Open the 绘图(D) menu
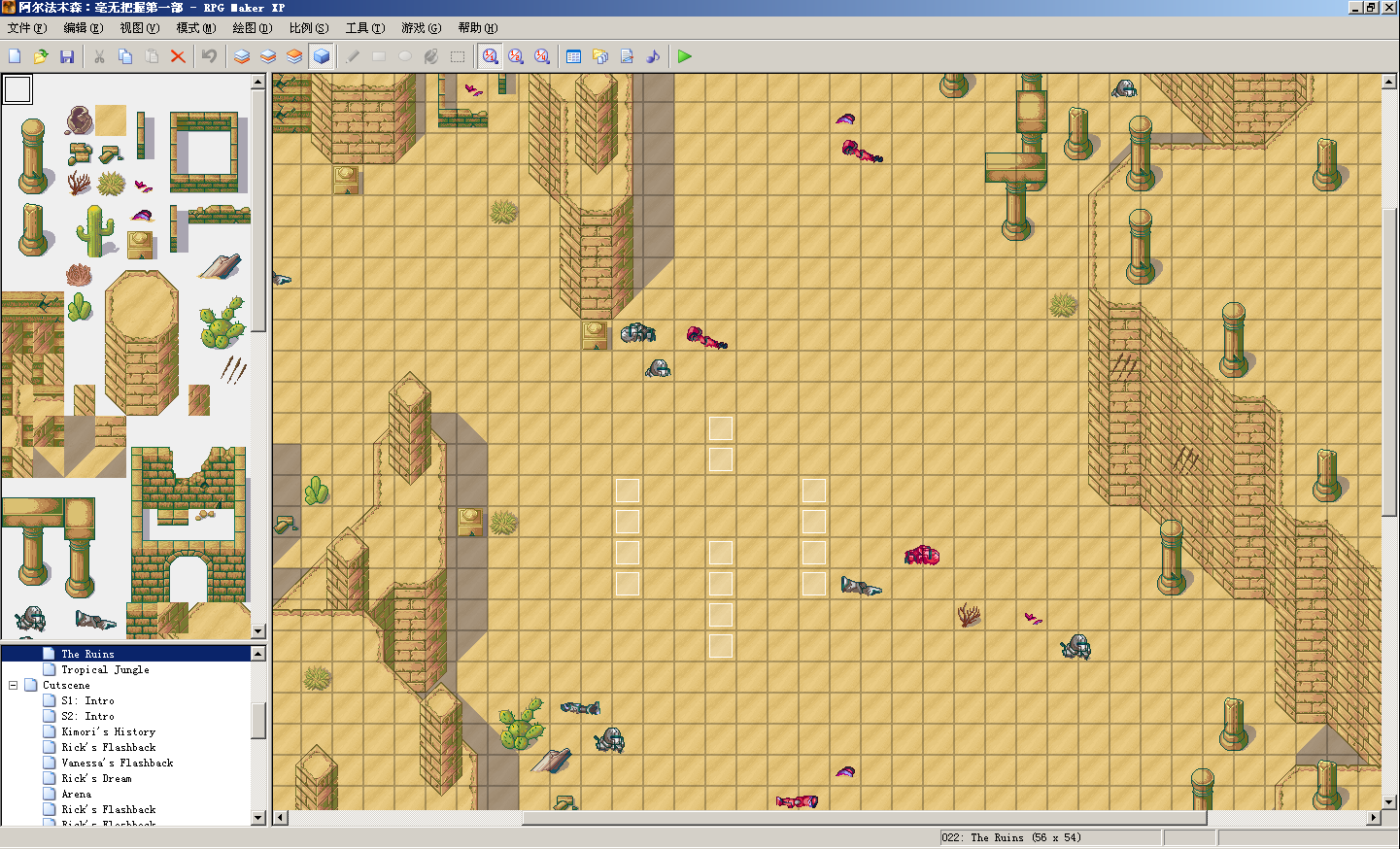Viewport: 1400px width, 849px height. point(253,28)
